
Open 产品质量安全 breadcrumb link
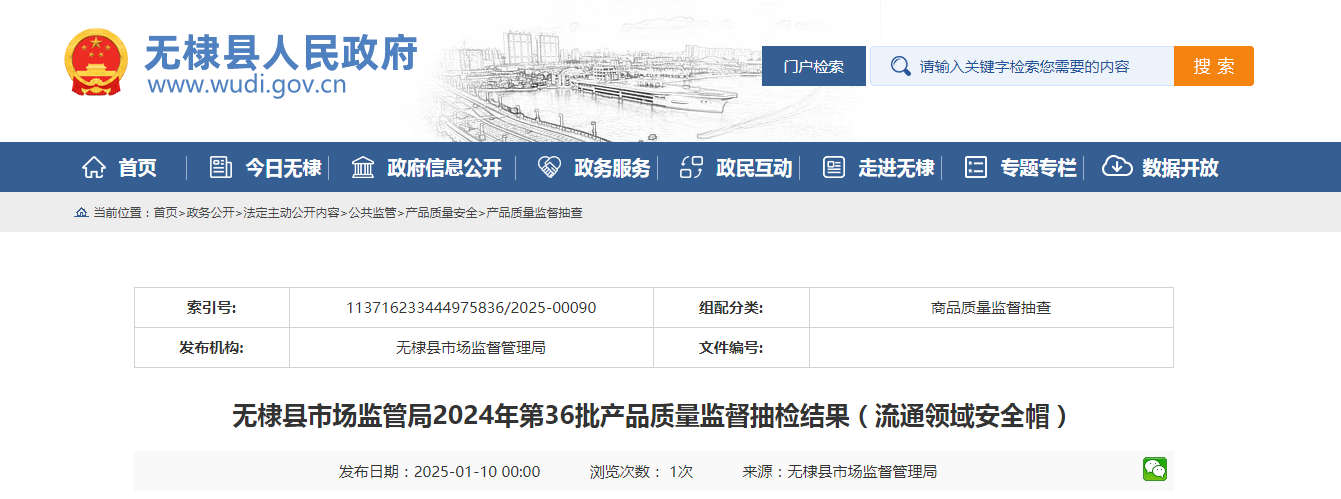[441, 213]
